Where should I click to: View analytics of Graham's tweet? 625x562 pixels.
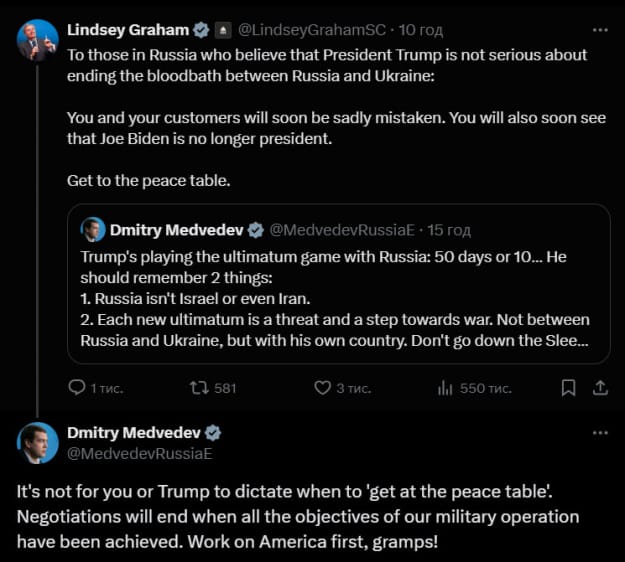pyautogui.click(x=446, y=387)
